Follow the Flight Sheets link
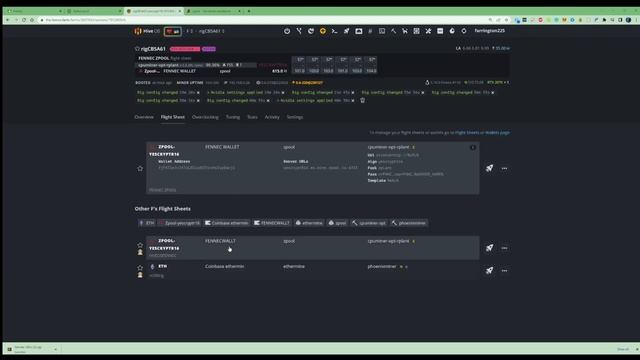The height and width of the screenshot is (360, 640). tap(467, 133)
